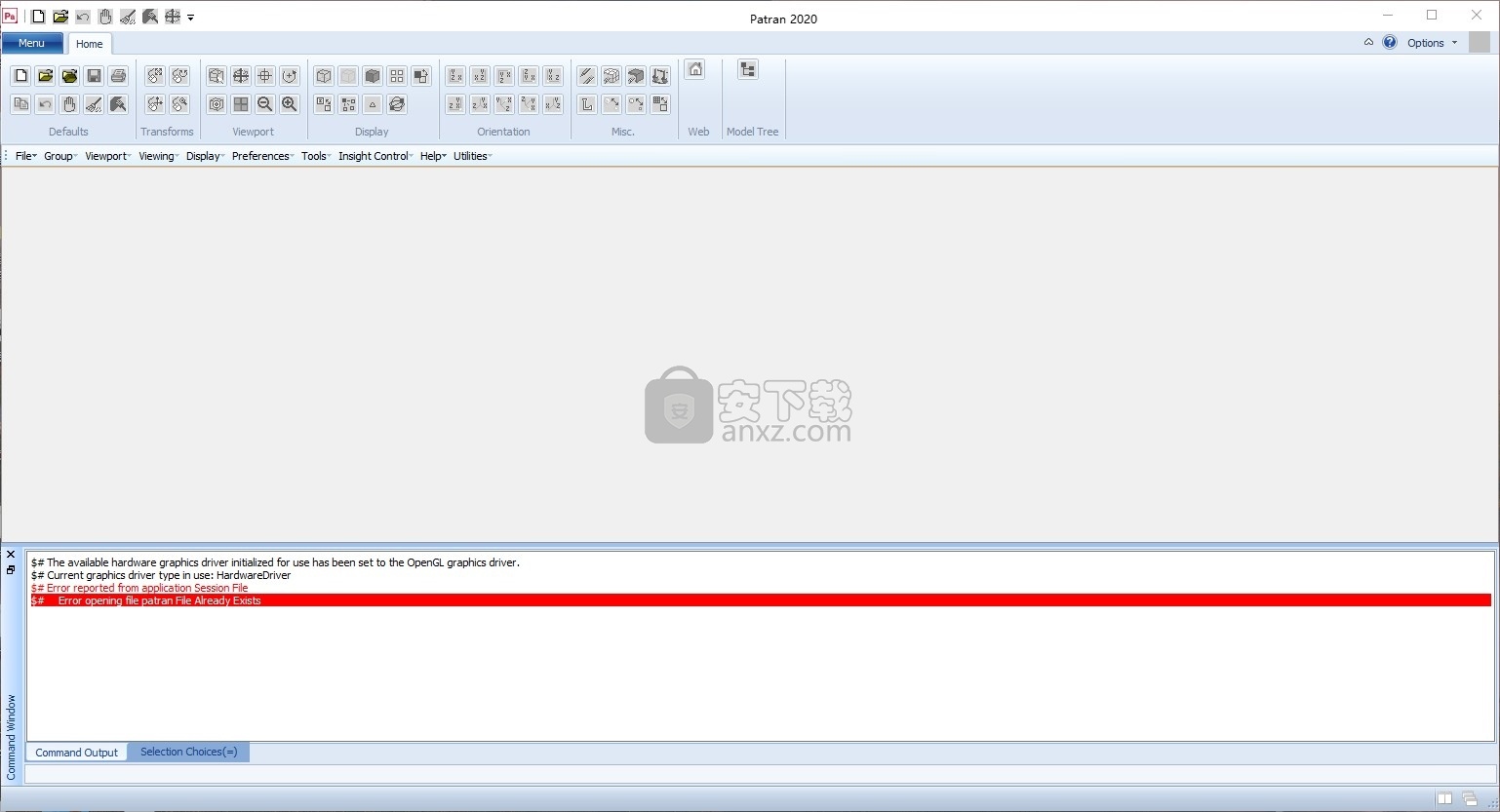Open the Viewport dropdown menu
This screenshot has width=1500, height=812.
(x=108, y=156)
